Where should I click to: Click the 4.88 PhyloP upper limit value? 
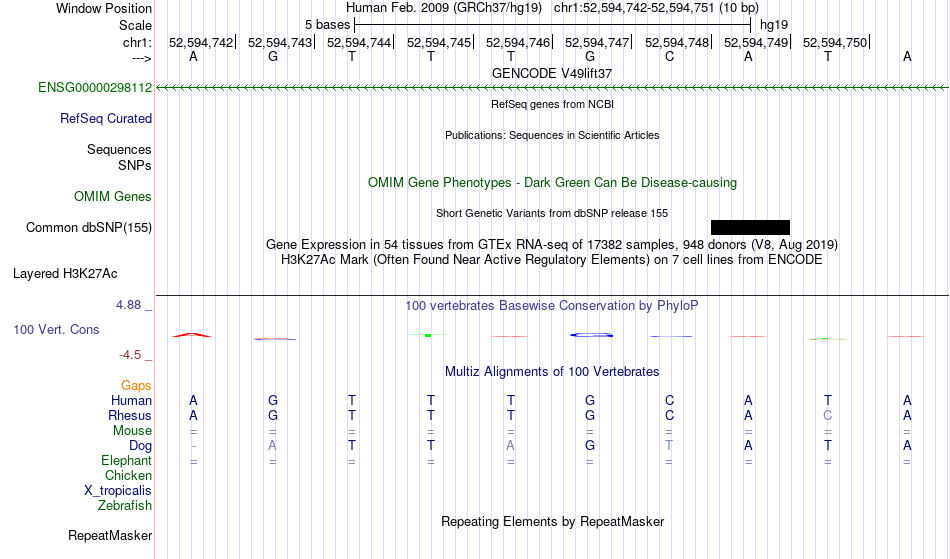pos(128,305)
